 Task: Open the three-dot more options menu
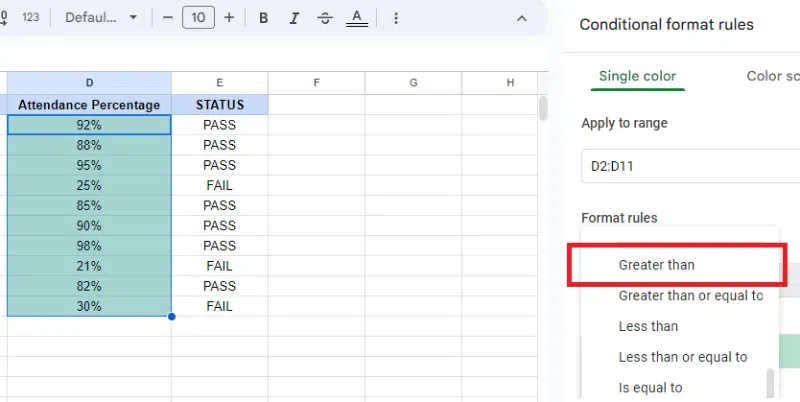(396, 18)
